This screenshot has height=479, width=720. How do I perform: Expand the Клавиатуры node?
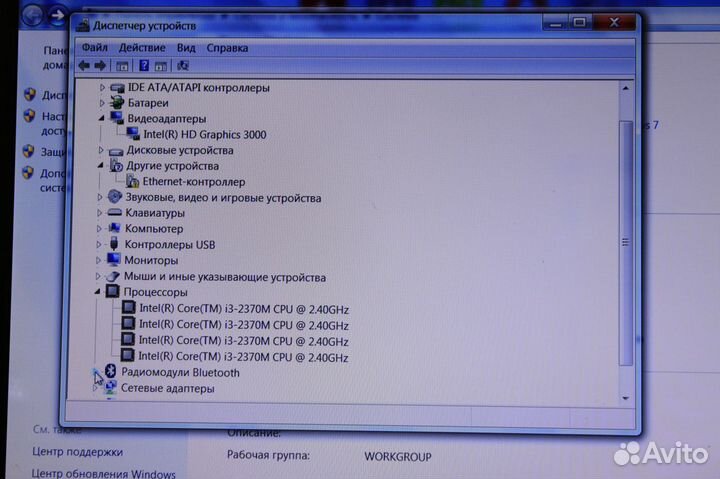tap(99, 213)
